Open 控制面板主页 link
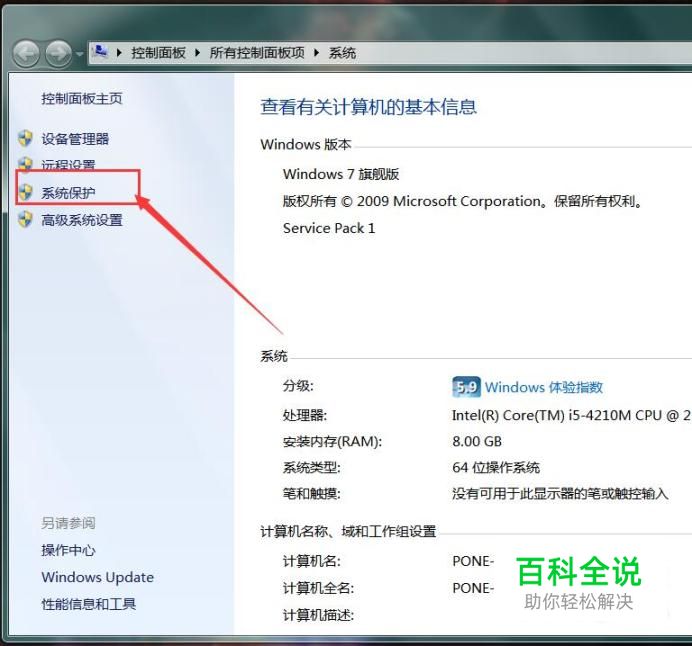The width and height of the screenshot is (692, 646). pyautogui.click(x=82, y=98)
